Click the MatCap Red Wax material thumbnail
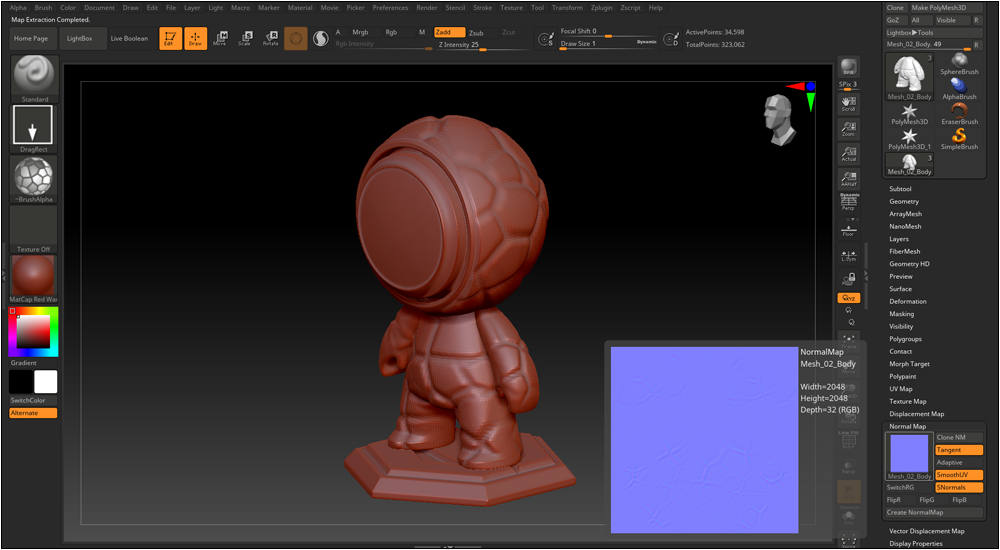The height and width of the screenshot is (550, 1000). tap(33, 275)
